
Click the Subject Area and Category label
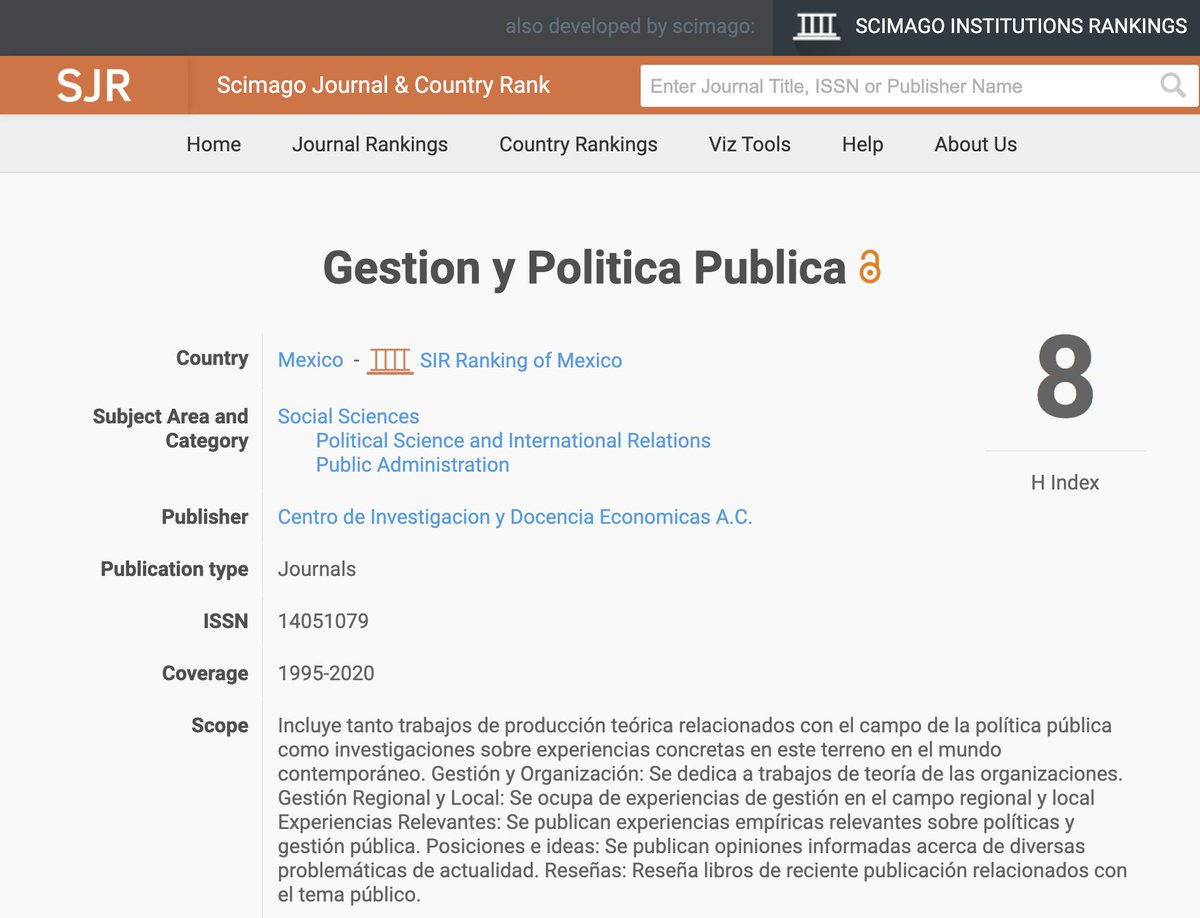coord(170,428)
